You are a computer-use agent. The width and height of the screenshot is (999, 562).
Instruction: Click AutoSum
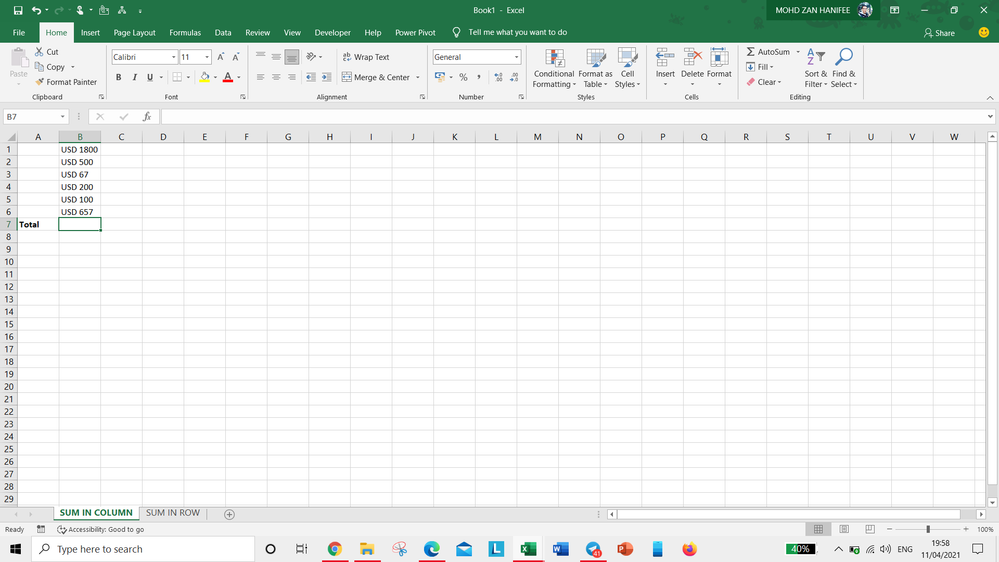pos(768,52)
